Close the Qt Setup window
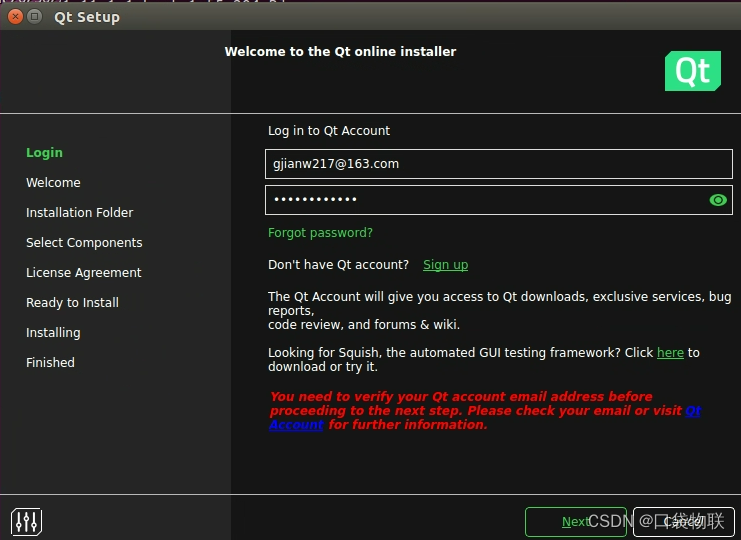Viewport: 741px width, 540px height. coord(15,17)
